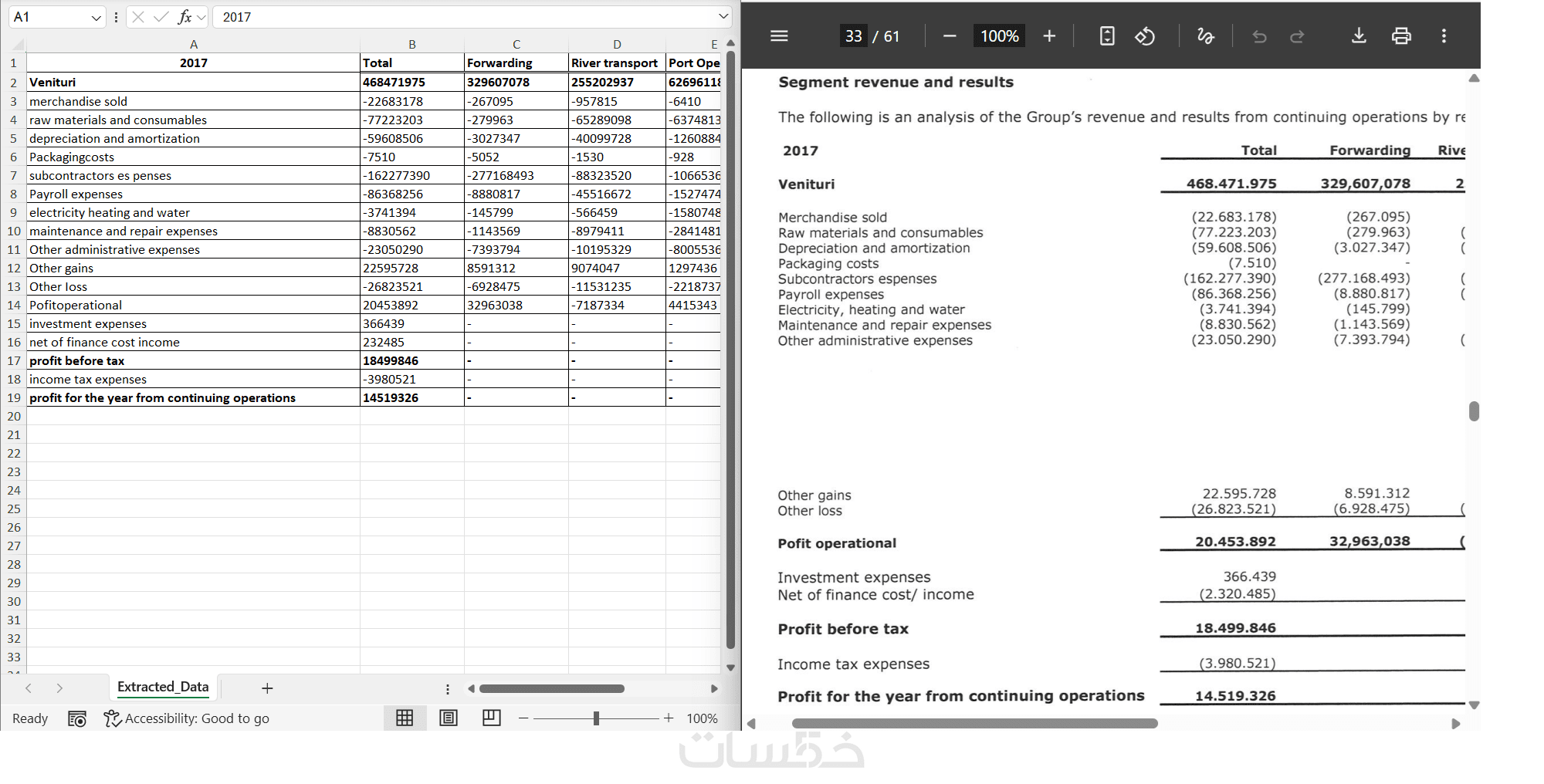1544x784 pixels.
Task: Select cell 'profit before tax'
Action: [x=194, y=360]
